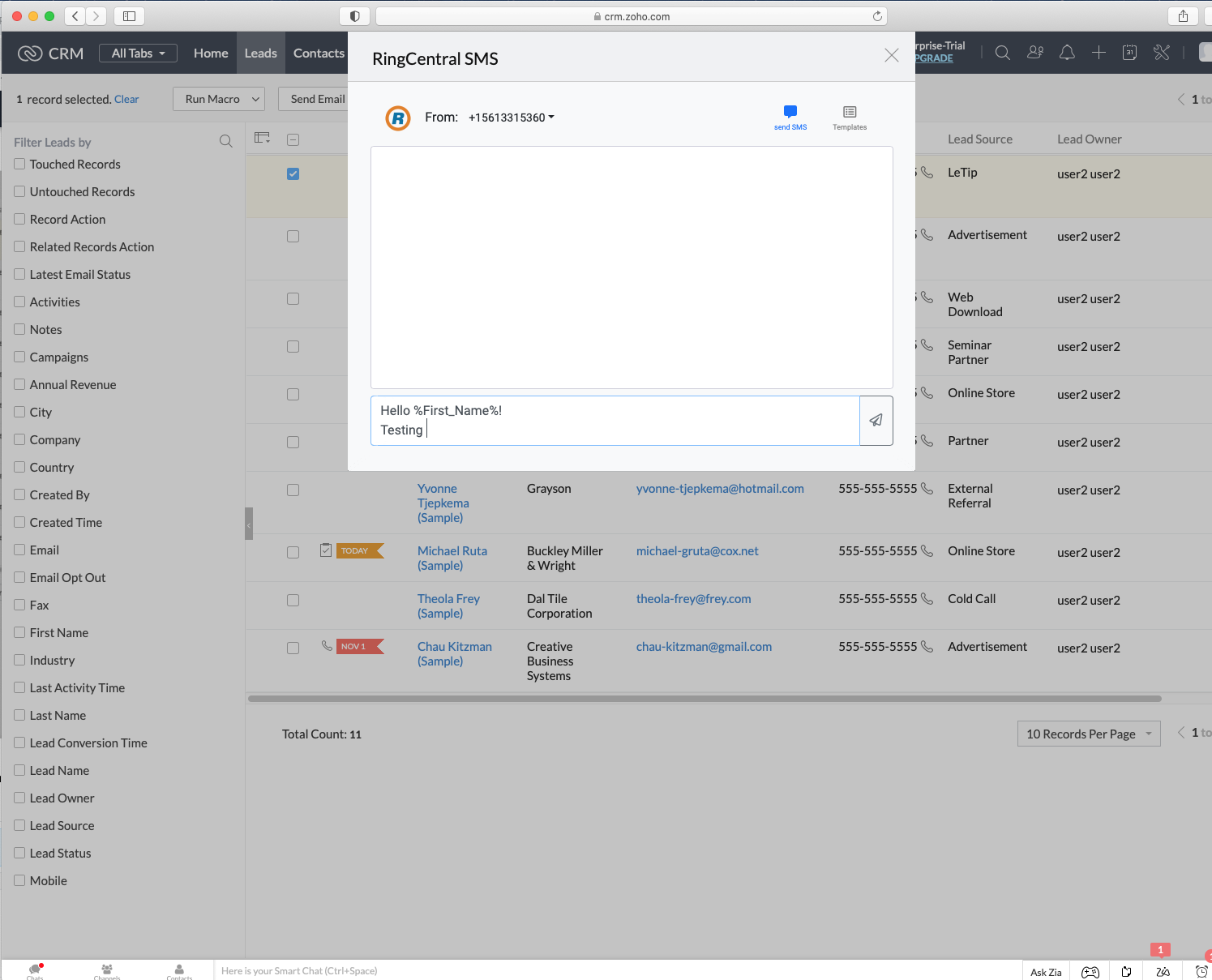This screenshot has height=980, width=1212.
Task: Click the Clear selection link
Action: [x=126, y=99]
